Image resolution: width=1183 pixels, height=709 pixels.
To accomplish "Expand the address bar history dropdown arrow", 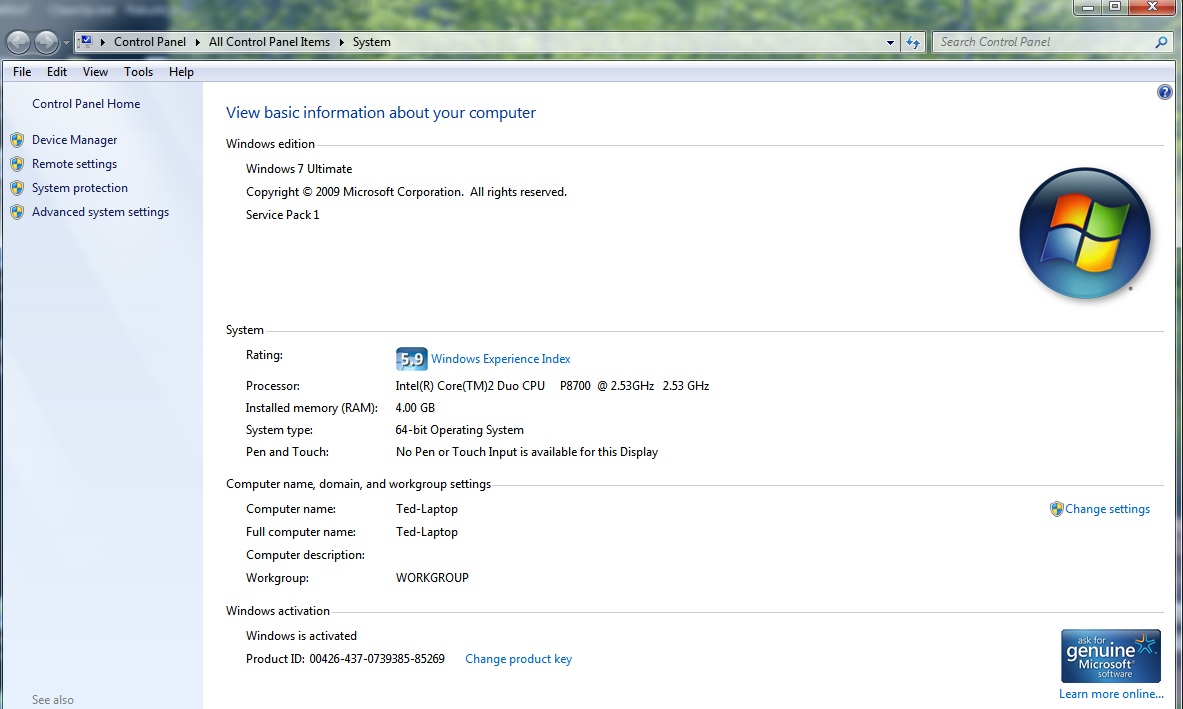I will 890,42.
